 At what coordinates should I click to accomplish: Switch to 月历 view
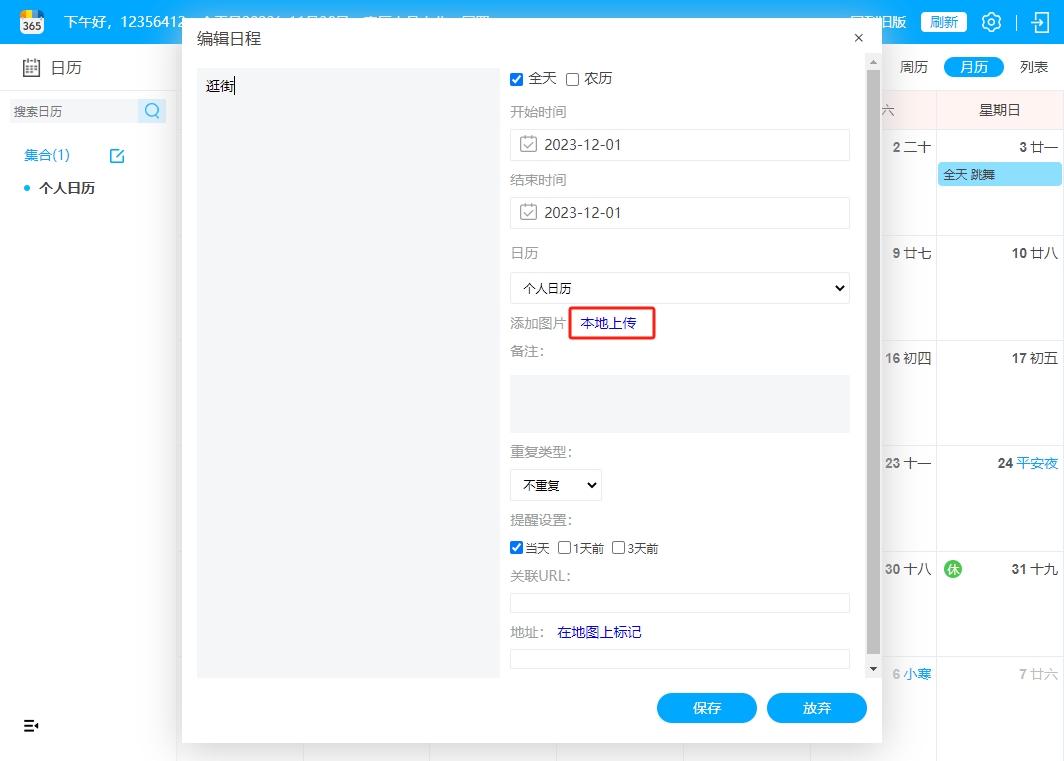coord(974,67)
